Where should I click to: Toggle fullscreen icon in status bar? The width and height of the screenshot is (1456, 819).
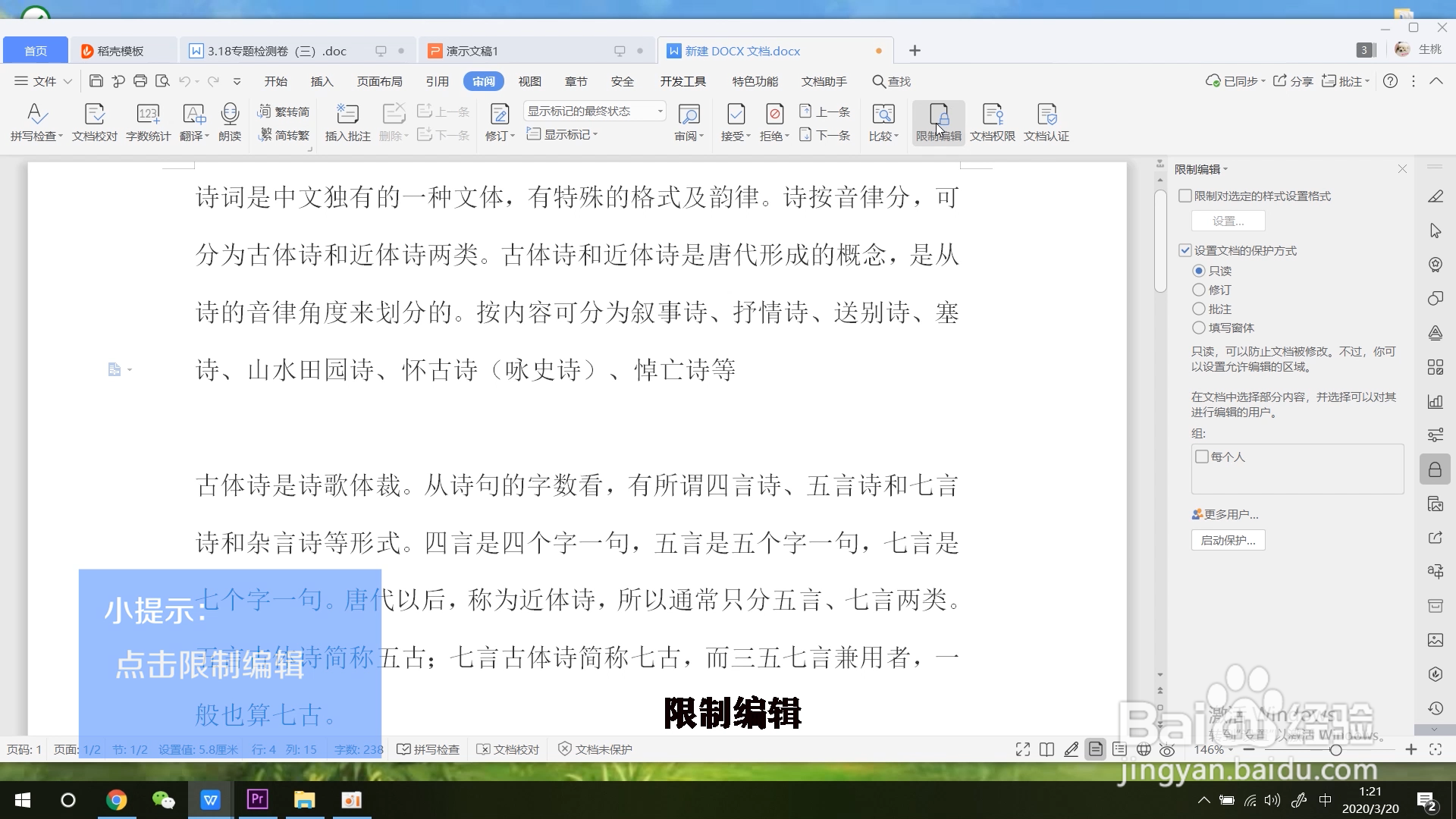(x=1023, y=749)
